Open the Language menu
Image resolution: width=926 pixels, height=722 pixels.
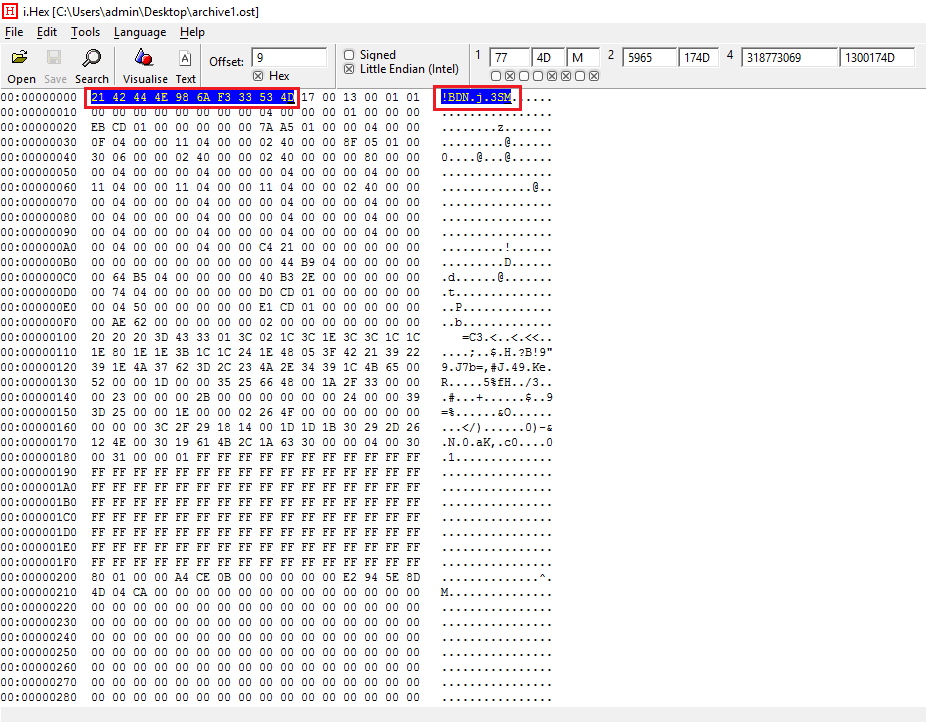tap(140, 32)
